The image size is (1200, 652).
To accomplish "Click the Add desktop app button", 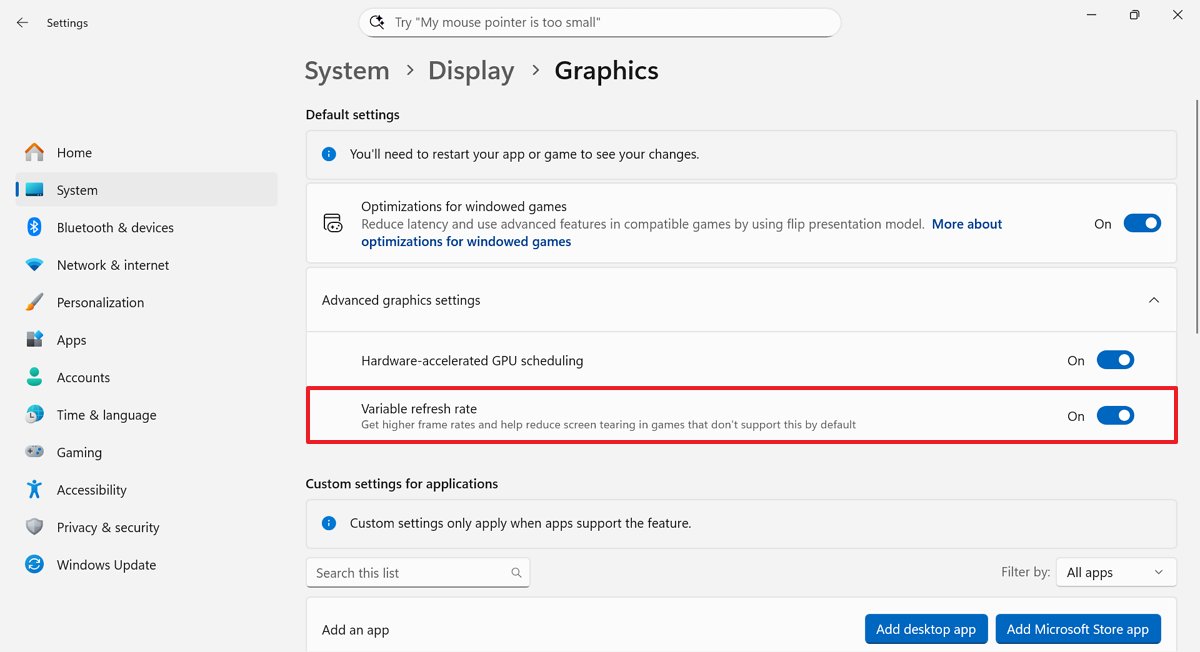I will [x=926, y=629].
